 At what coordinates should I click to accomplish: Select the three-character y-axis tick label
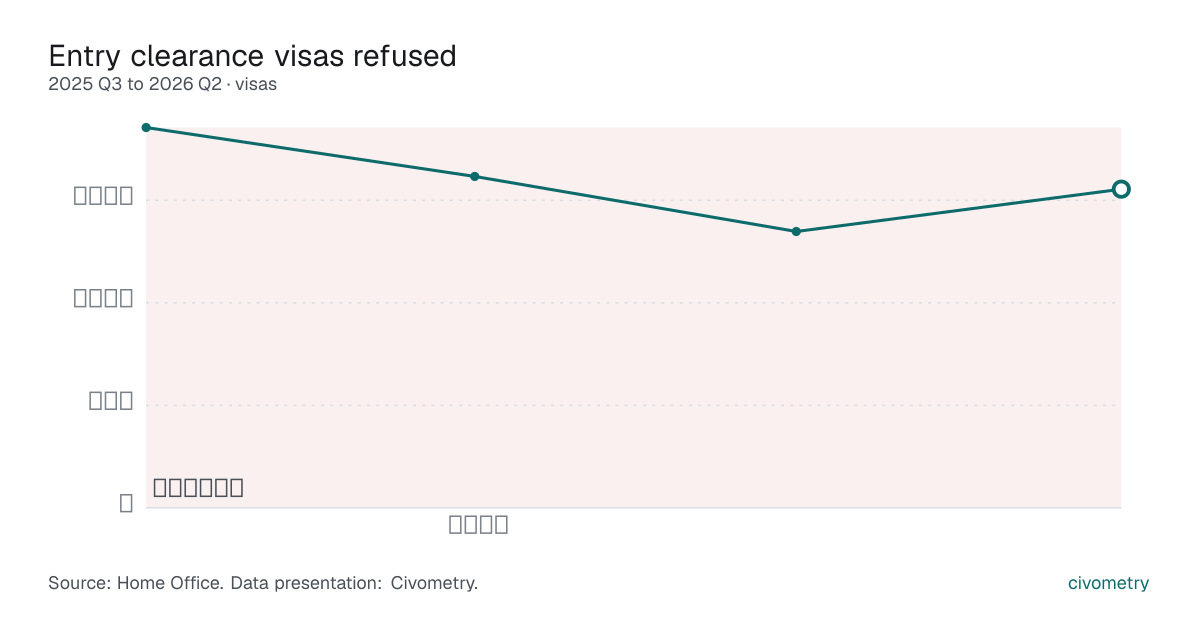coord(111,400)
